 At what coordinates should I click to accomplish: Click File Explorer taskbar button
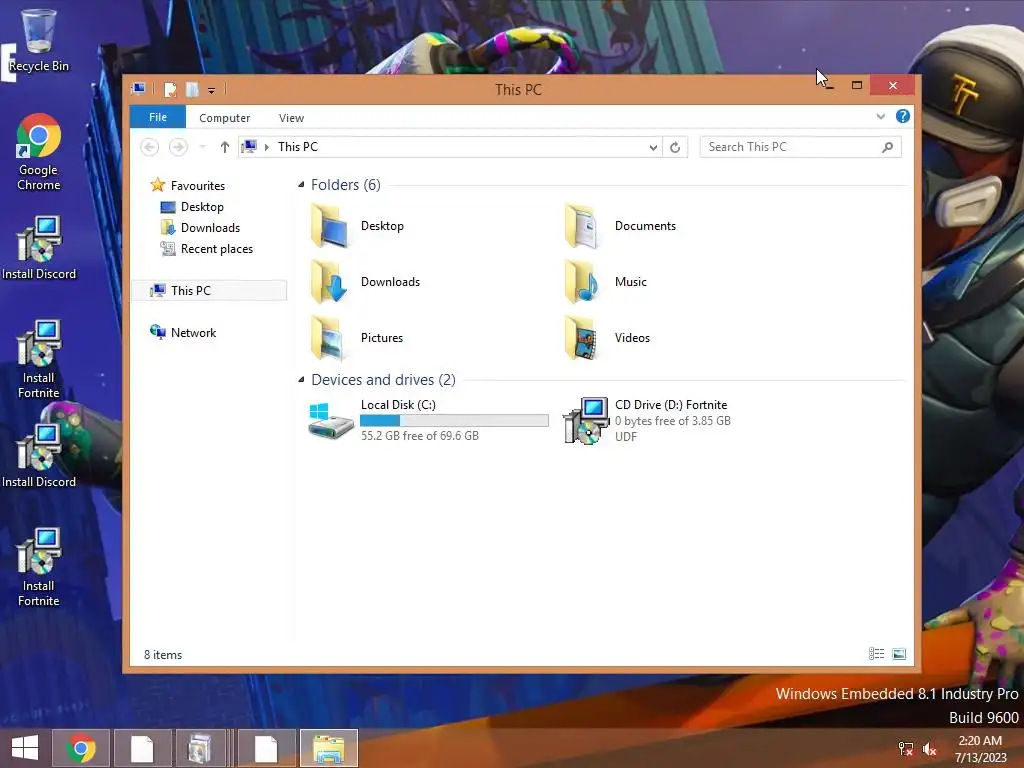329,748
